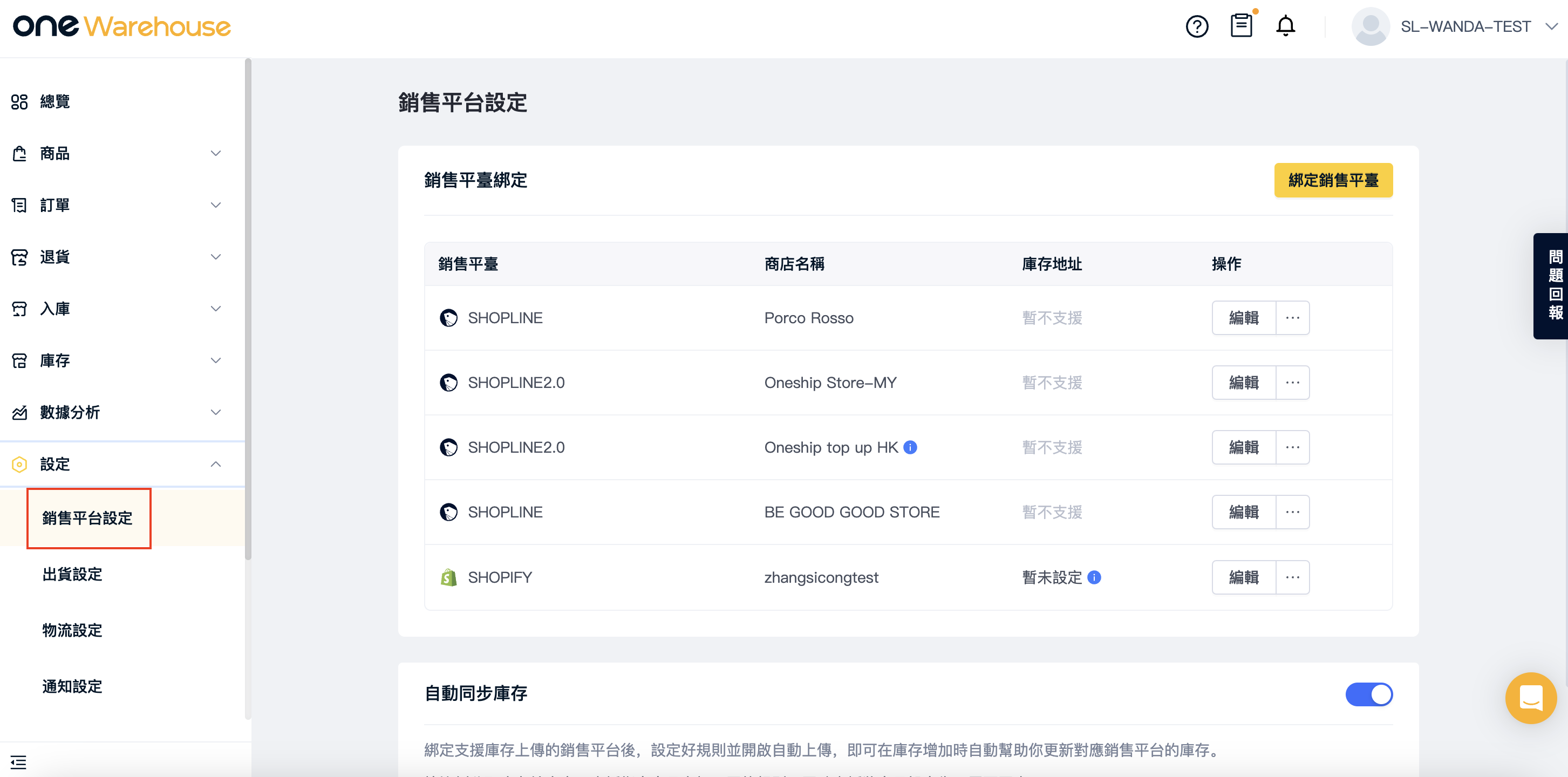Expand the 訂單 menu chevron

point(215,205)
